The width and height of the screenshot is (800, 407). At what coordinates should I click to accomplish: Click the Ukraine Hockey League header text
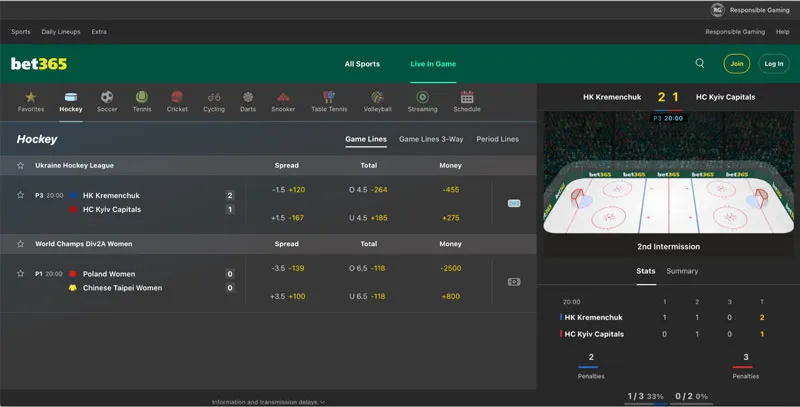point(74,165)
